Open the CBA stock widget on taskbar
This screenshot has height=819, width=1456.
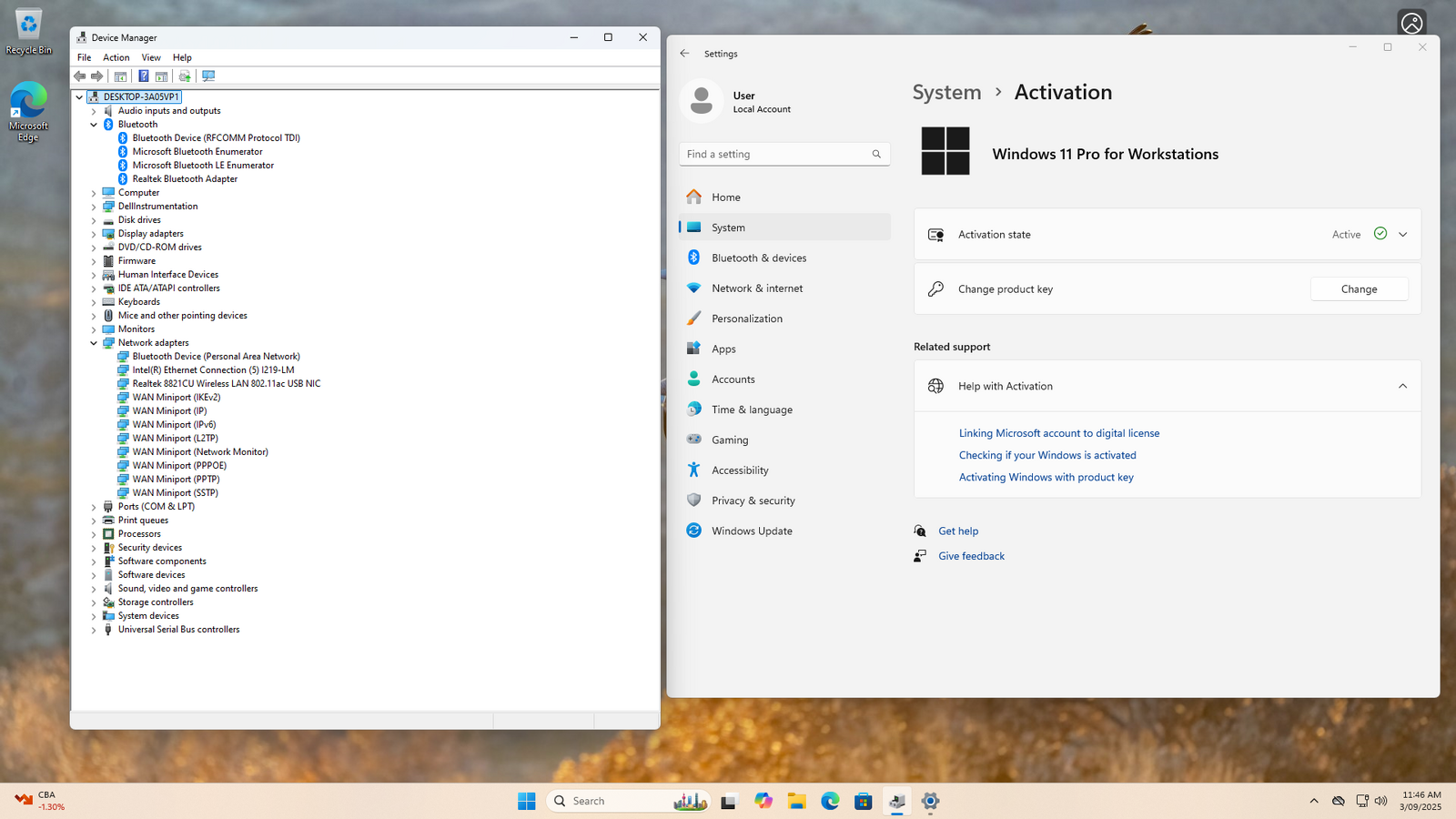tap(40, 801)
